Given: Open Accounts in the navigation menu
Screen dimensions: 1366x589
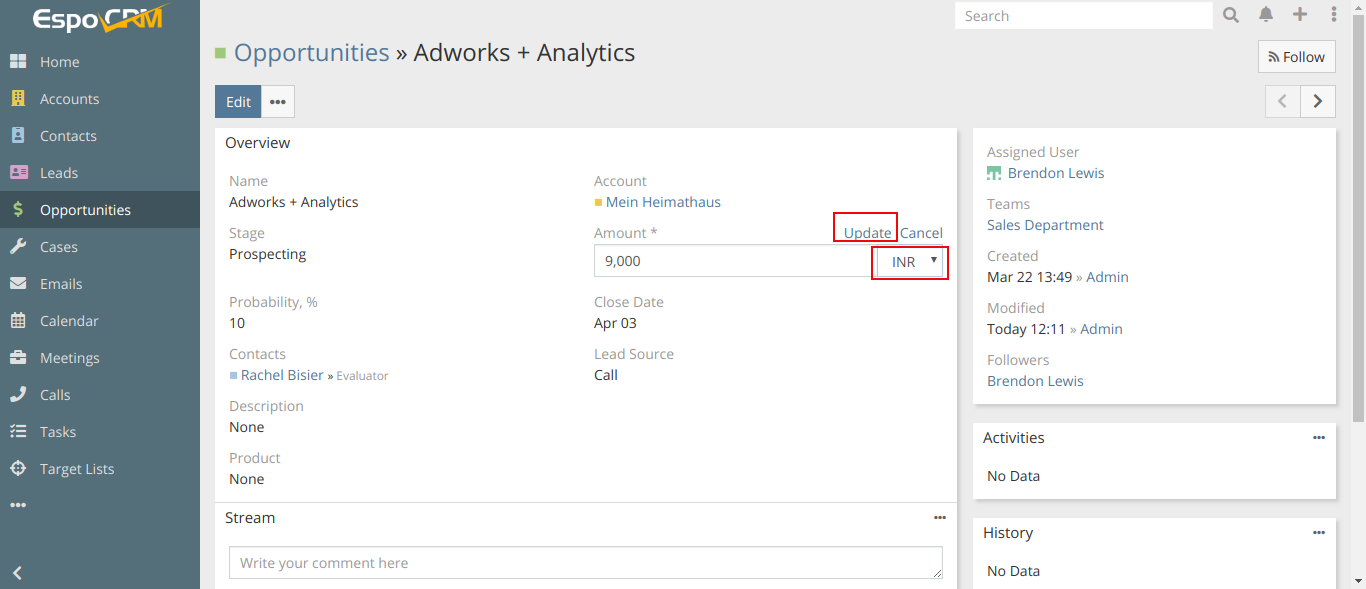Looking at the screenshot, I should pos(69,99).
